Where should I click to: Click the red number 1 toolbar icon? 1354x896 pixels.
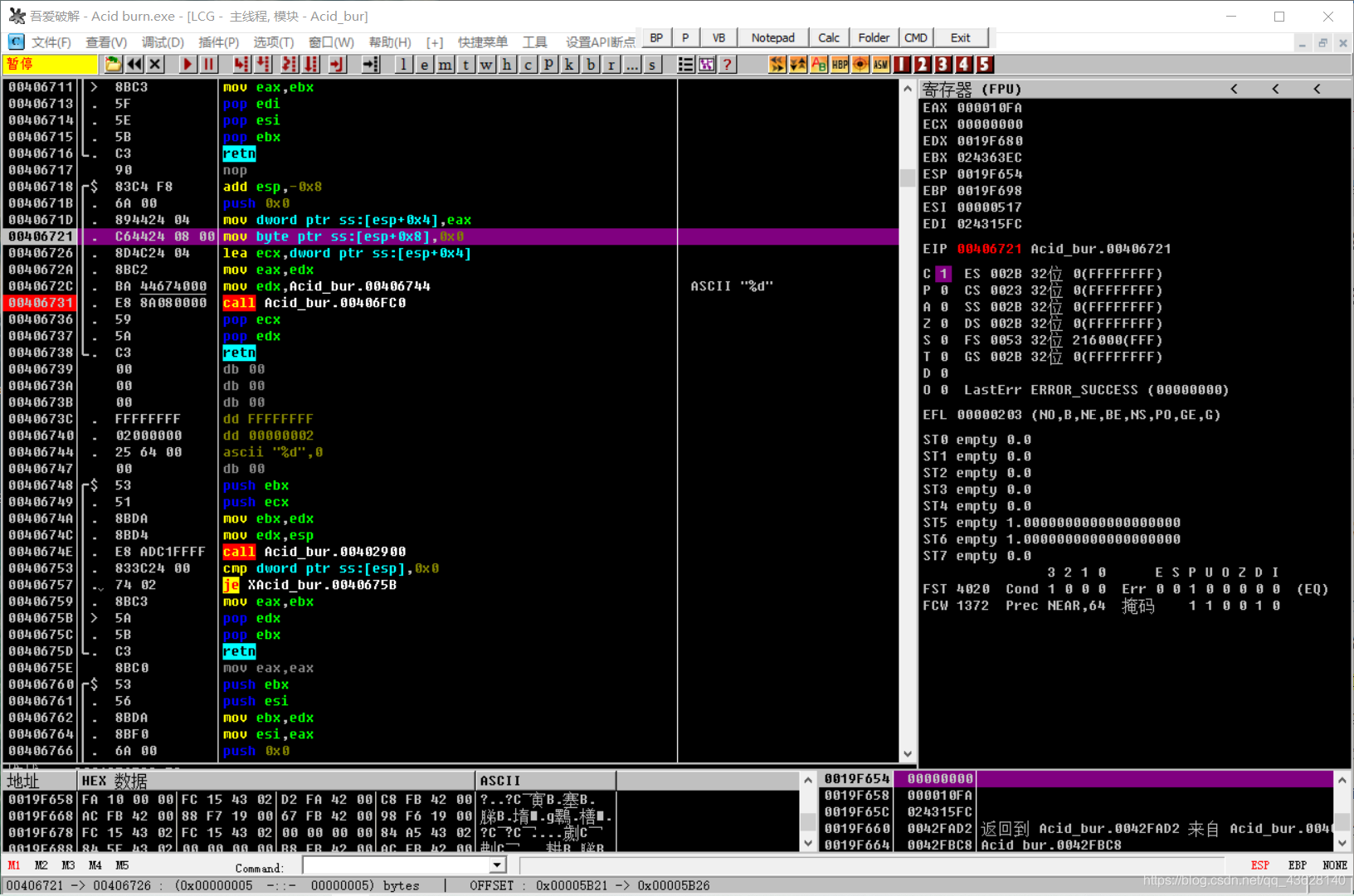click(x=902, y=65)
